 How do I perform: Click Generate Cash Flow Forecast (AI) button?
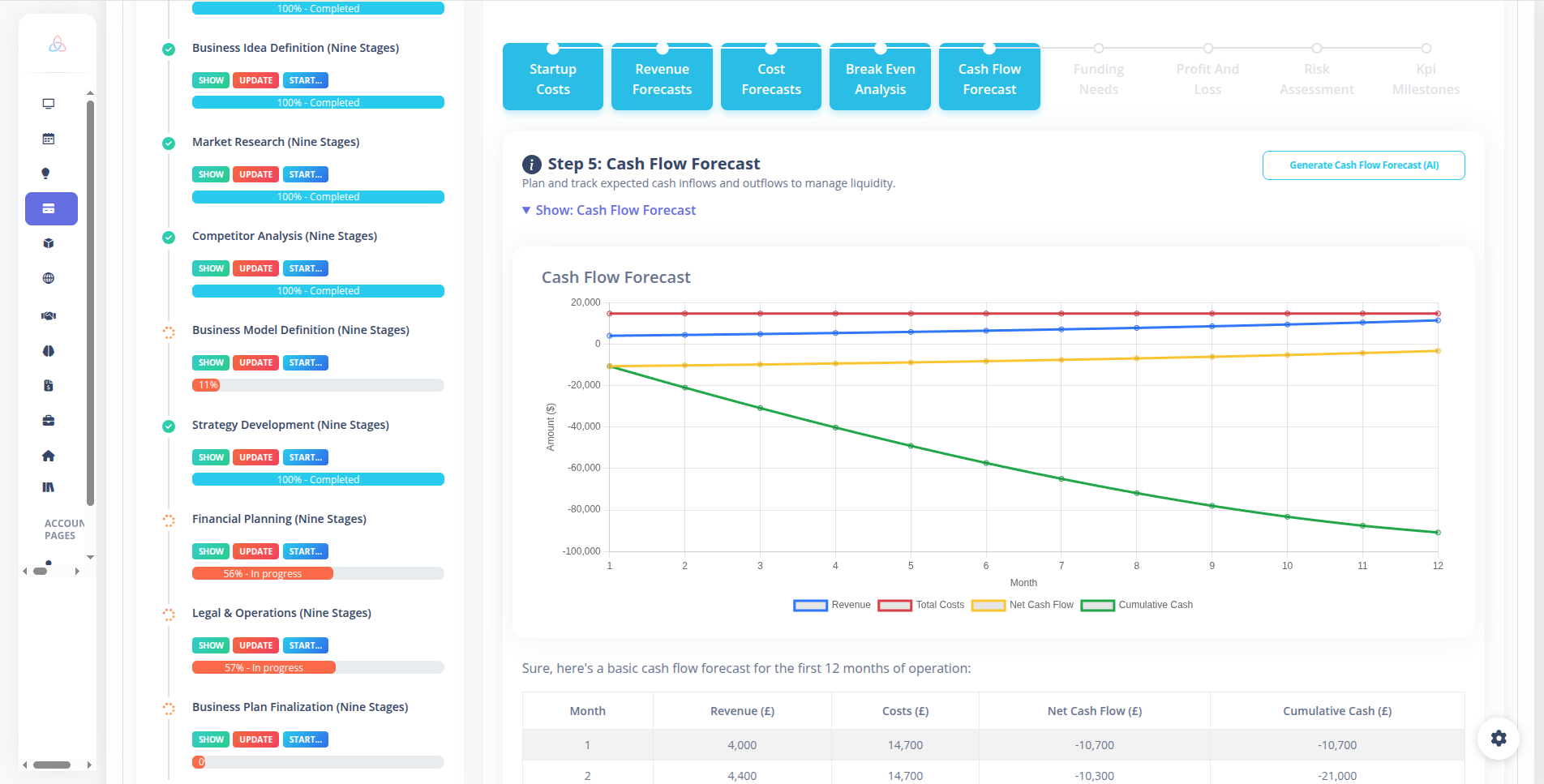click(1363, 165)
